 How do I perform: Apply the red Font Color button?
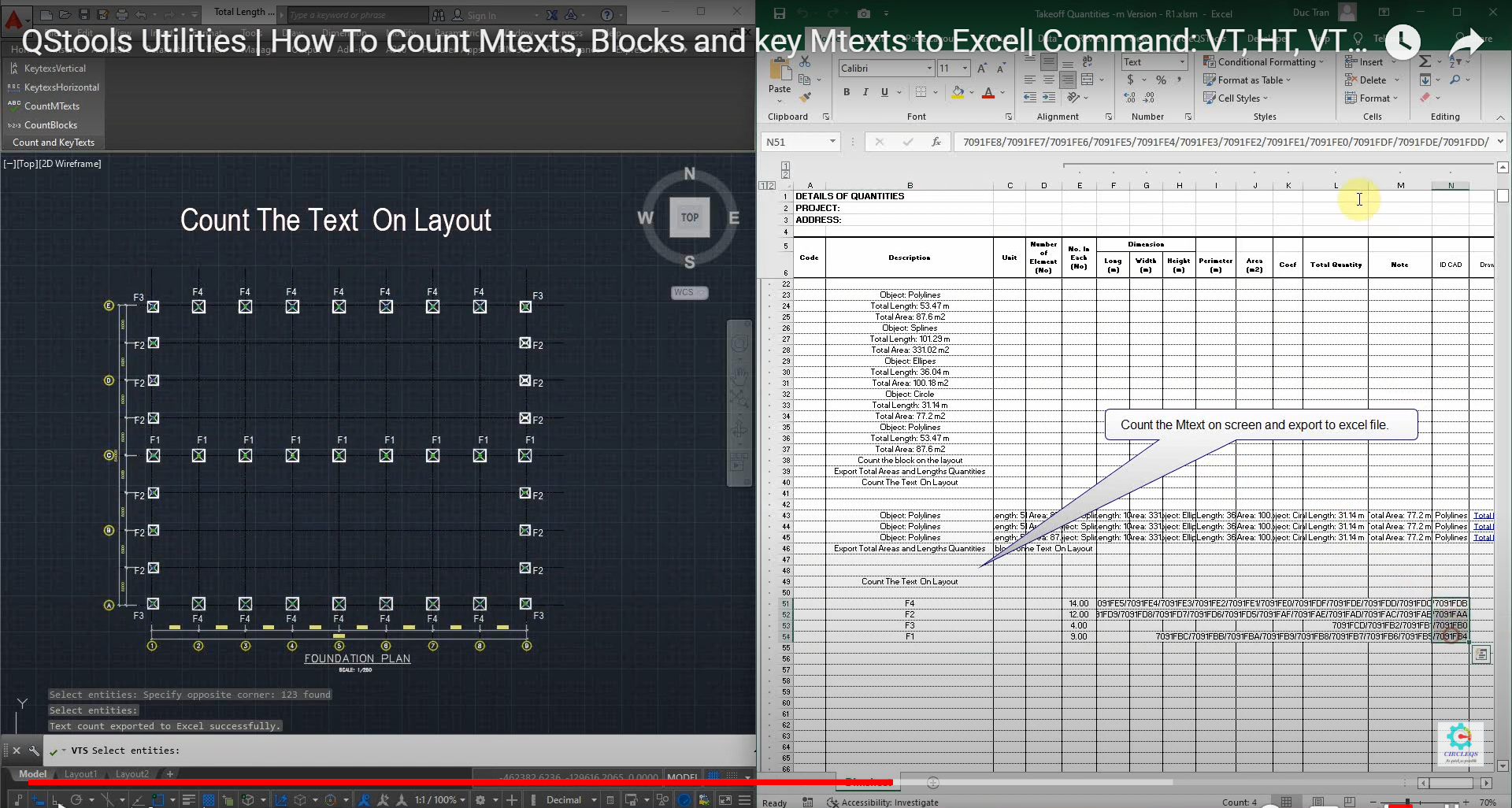[988, 92]
